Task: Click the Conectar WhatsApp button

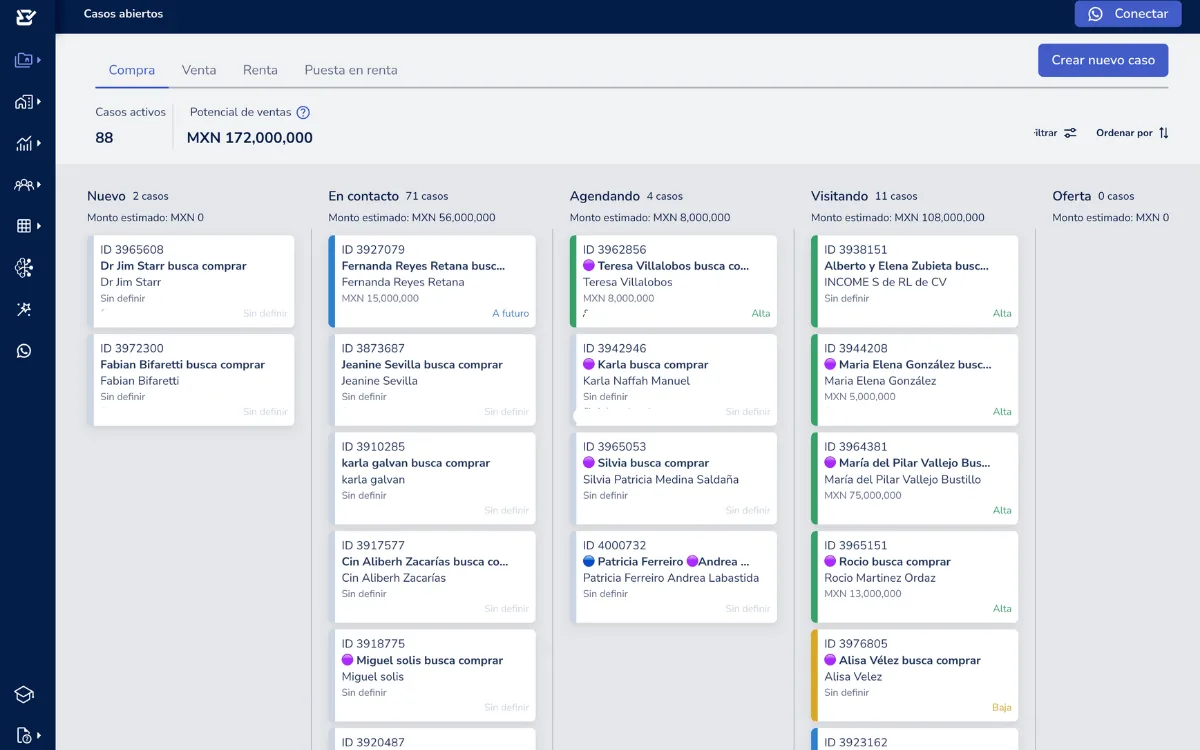Action: 1127,14
